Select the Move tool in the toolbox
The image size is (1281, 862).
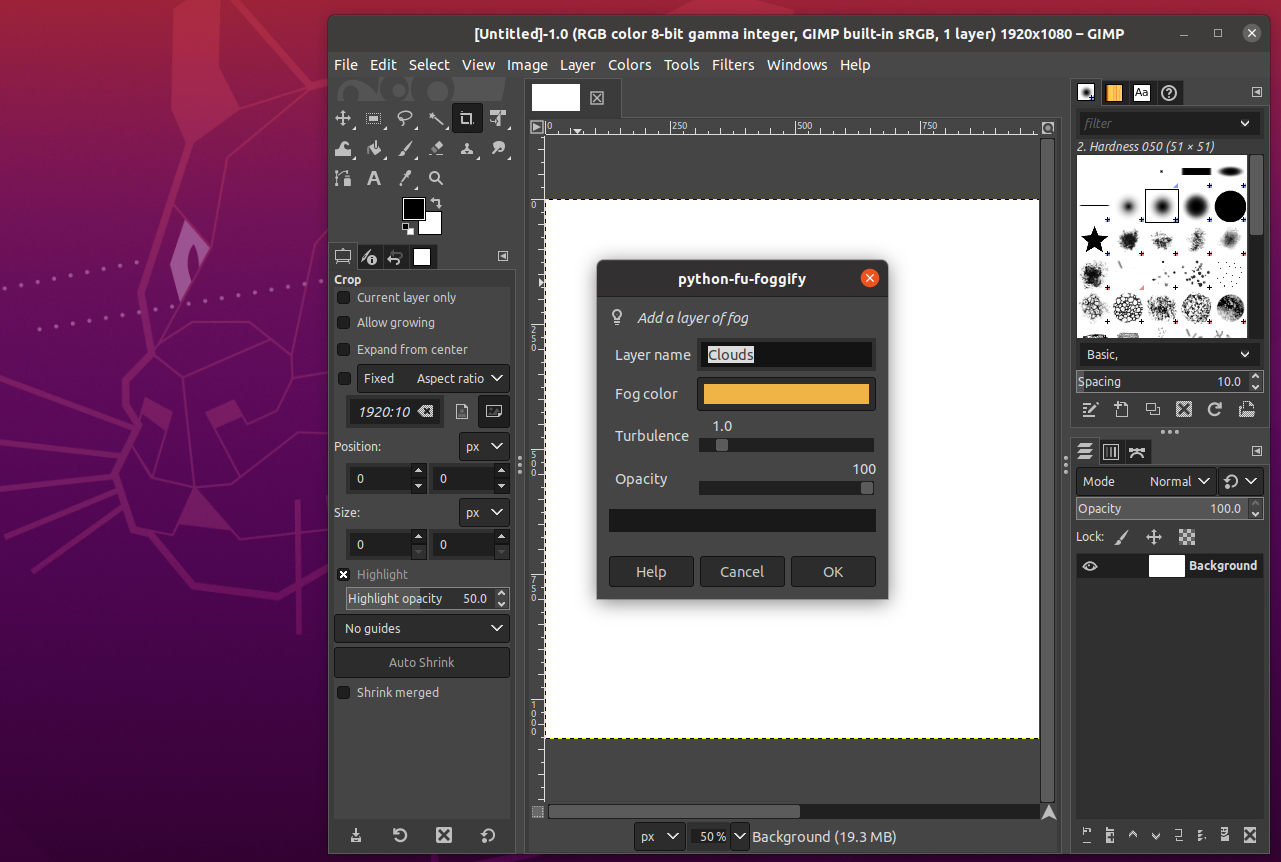[343, 118]
